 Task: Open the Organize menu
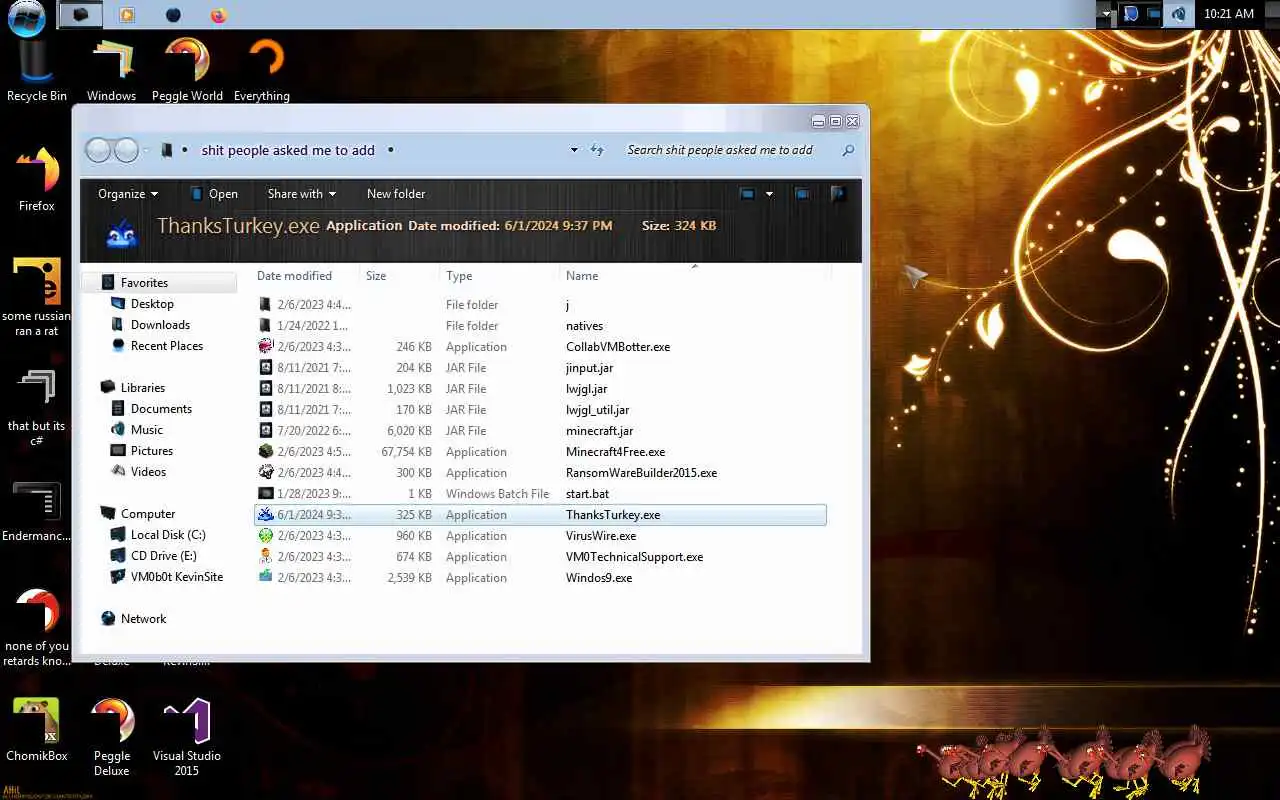(128, 194)
